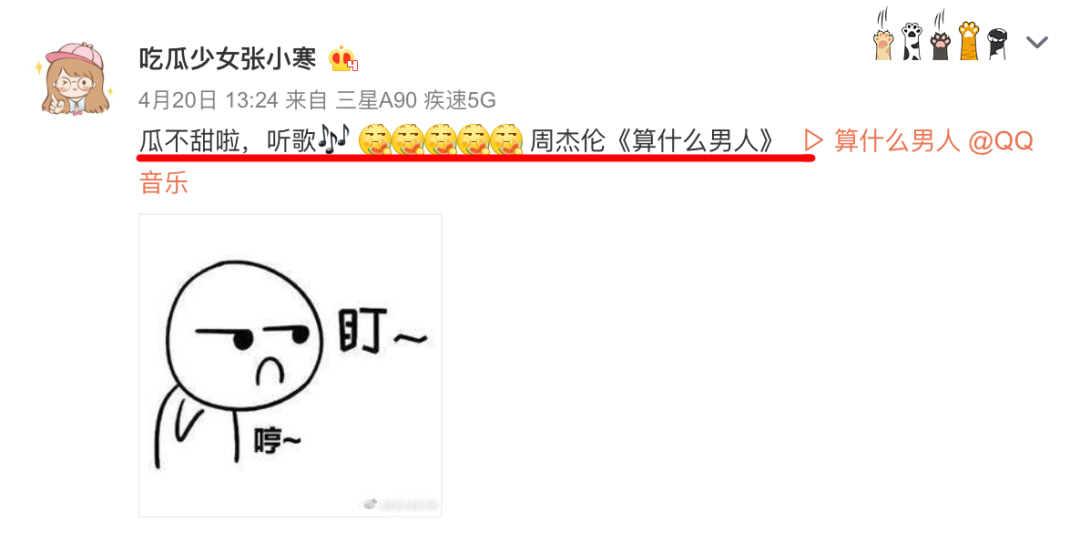1080x534 pixels.
Task: Open the cartoon girl profile avatar
Action: [x=74, y=79]
